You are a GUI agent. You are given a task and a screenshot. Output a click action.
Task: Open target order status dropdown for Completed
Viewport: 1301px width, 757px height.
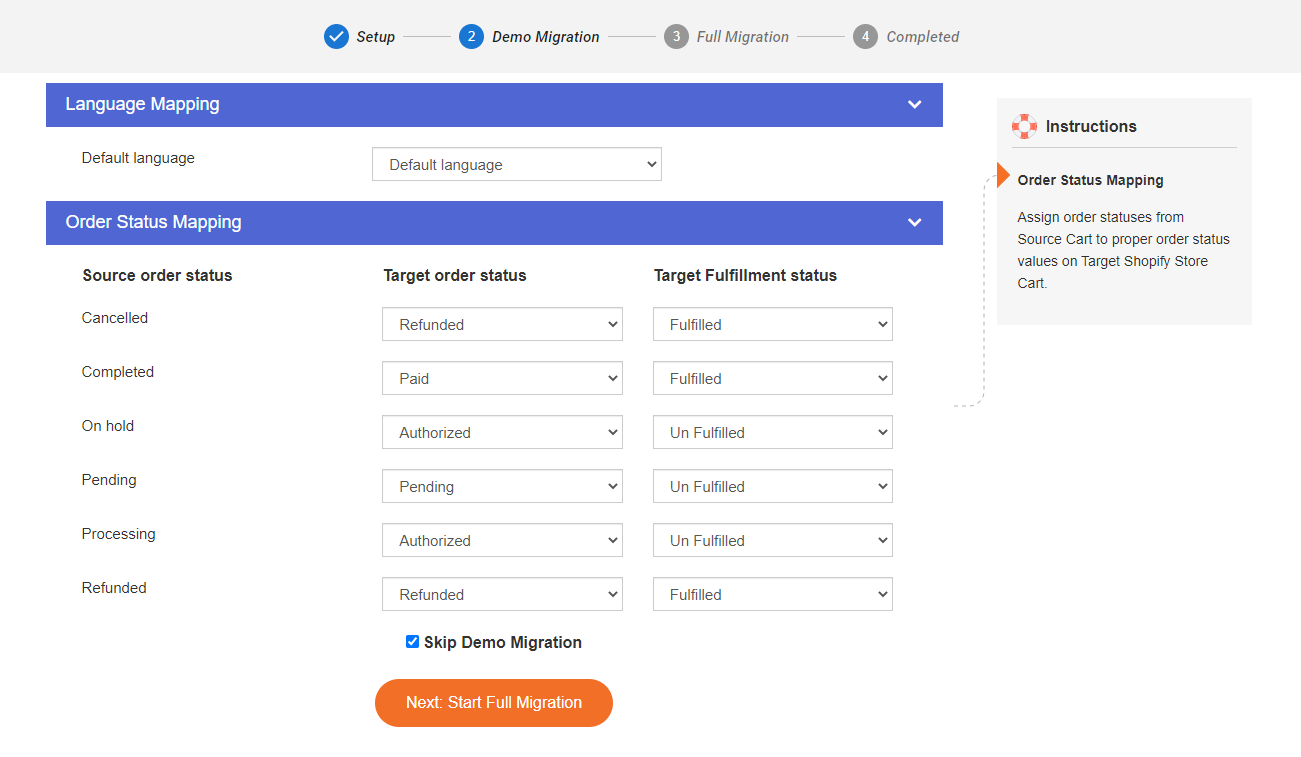pos(502,378)
